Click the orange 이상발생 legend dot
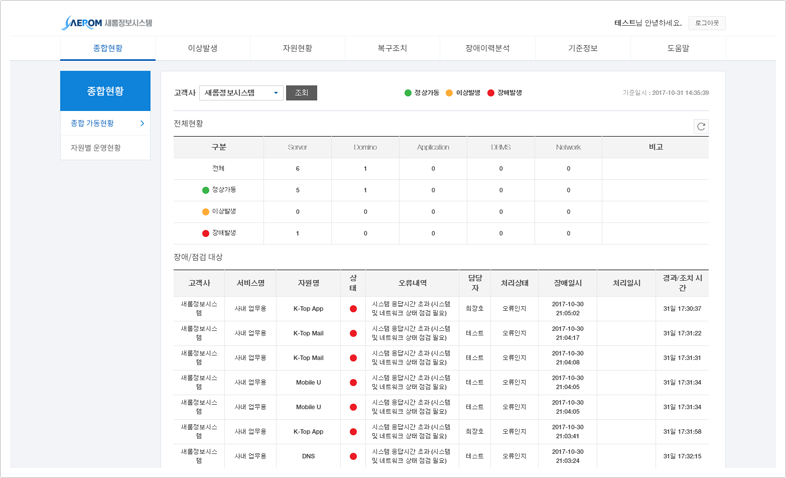This screenshot has height=478, width=786. point(450,93)
